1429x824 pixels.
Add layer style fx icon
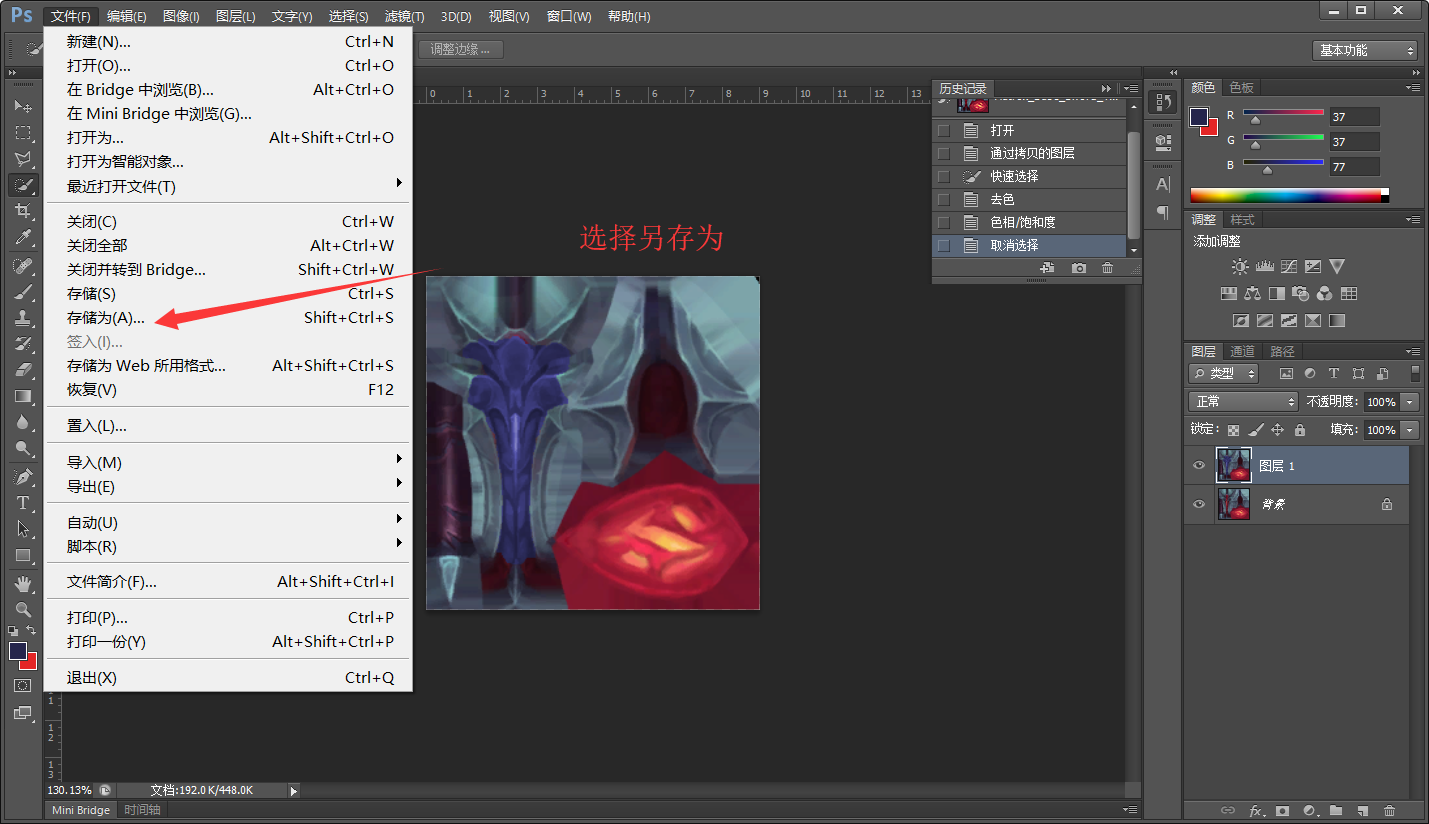tap(1256, 810)
